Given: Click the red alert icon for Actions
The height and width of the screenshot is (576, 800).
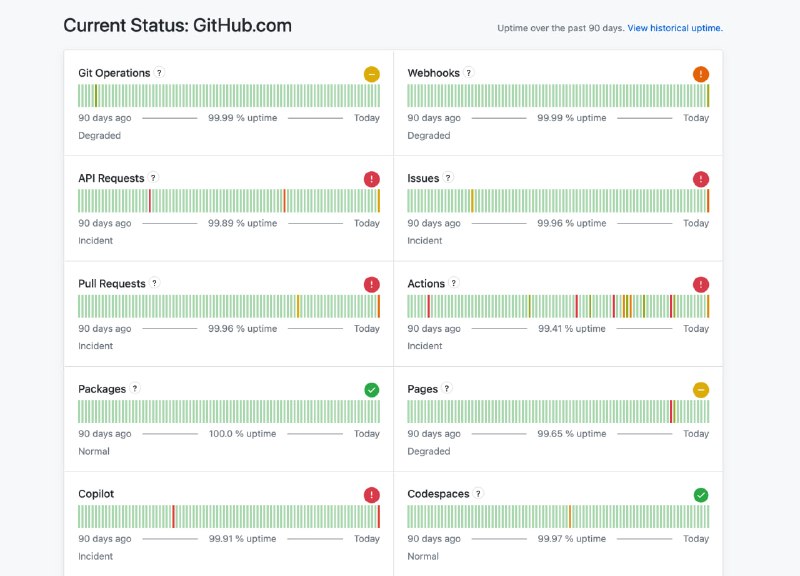Looking at the screenshot, I should point(701,284).
